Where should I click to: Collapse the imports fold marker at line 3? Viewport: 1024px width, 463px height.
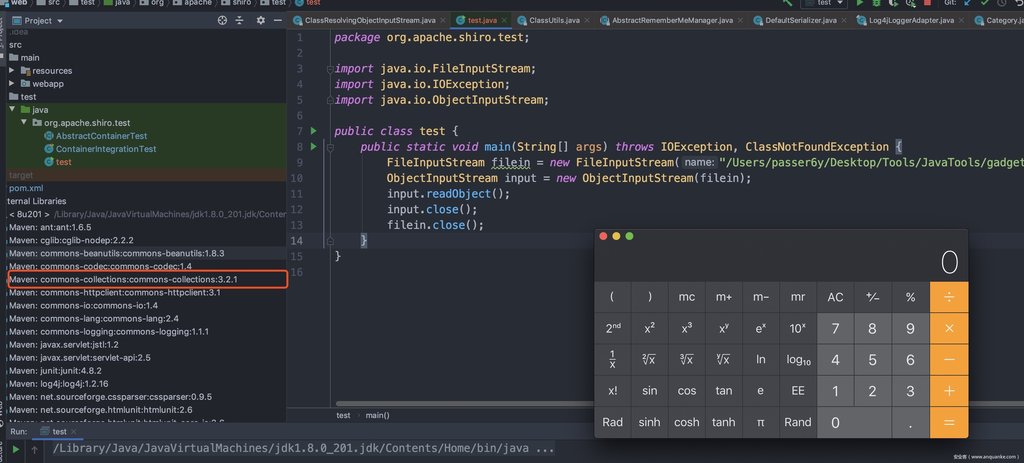[330, 69]
